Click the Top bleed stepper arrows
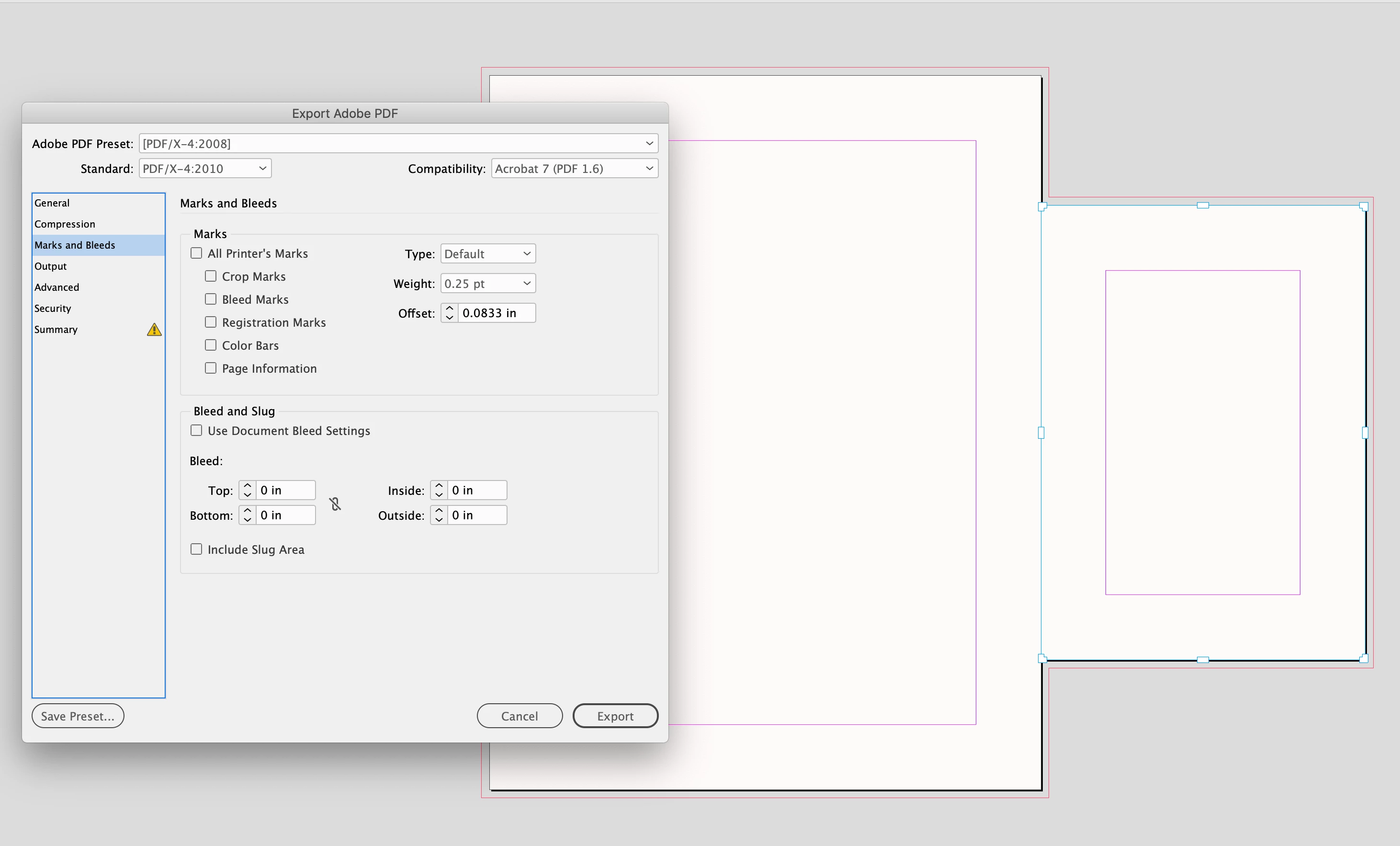 [247, 490]
